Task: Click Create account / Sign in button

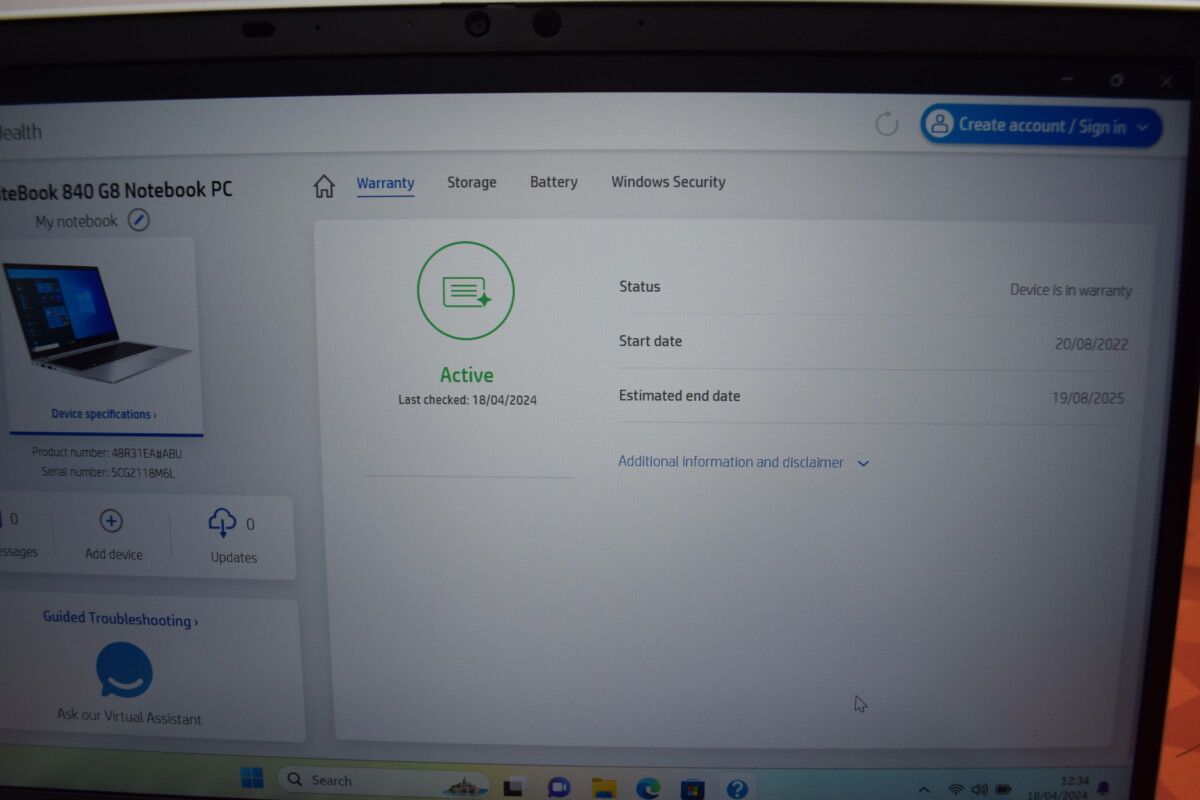Action: click(x=1041, y=126)
